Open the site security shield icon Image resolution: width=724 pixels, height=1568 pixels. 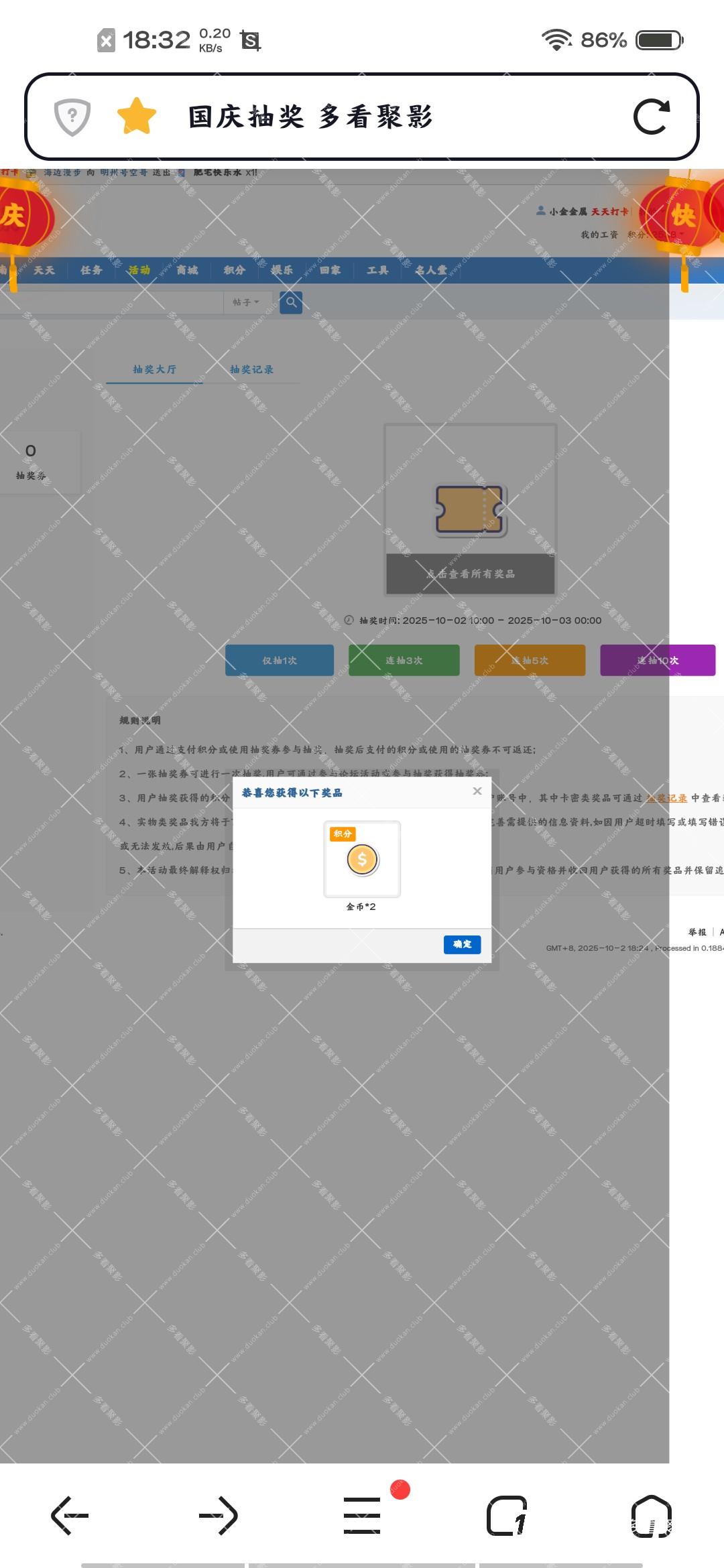[x=72, y=117]
